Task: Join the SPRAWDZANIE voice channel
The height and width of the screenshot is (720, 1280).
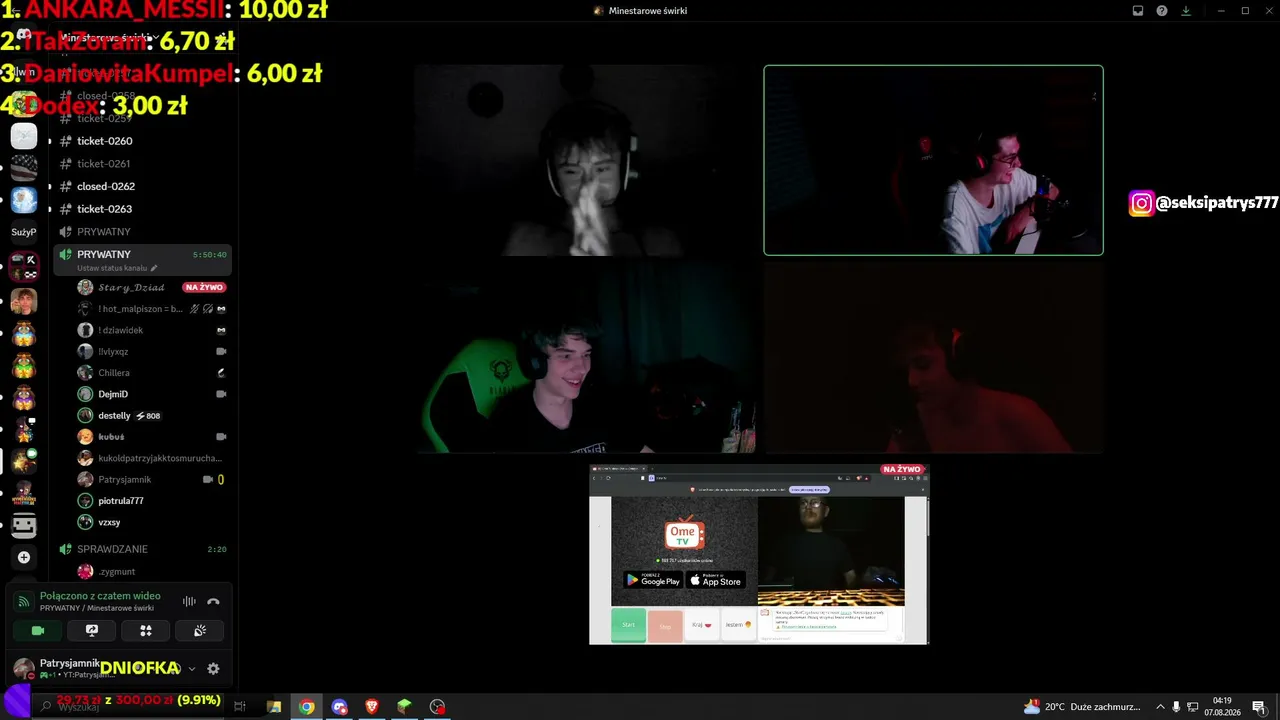Action: pyautogui.click(x=142, y=549)
